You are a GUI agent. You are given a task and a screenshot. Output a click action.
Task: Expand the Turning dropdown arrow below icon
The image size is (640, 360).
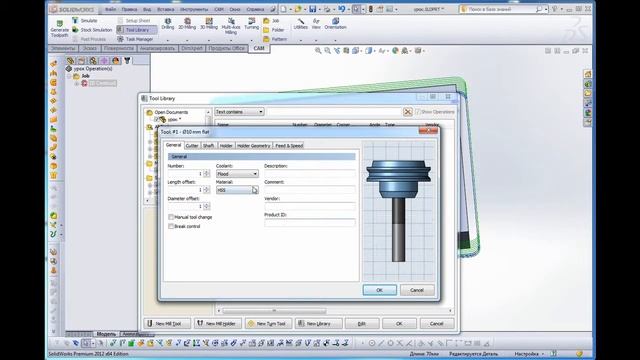tap(251, 40)
